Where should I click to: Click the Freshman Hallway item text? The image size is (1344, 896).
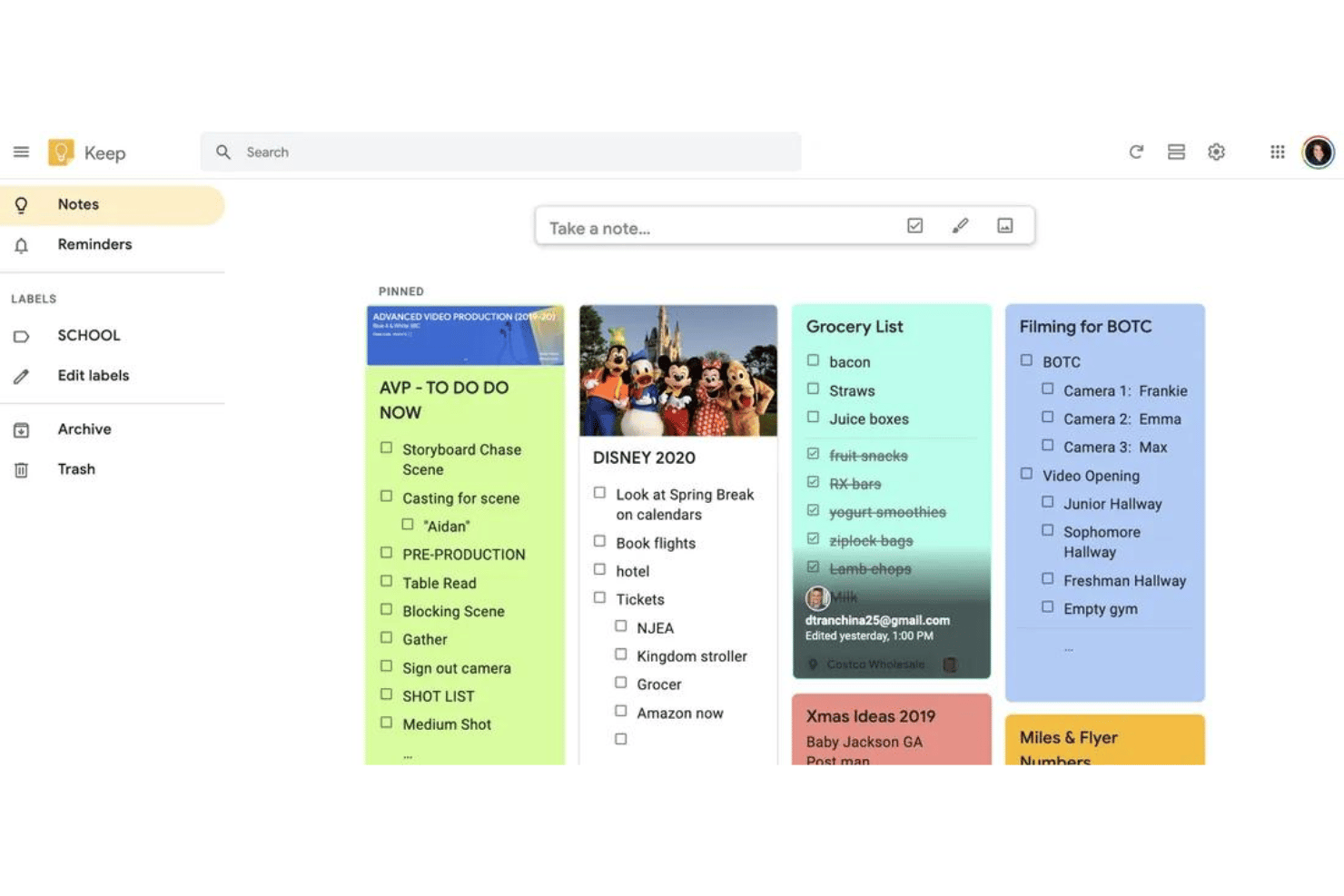pyautogui.click(x=1124, y=581)
